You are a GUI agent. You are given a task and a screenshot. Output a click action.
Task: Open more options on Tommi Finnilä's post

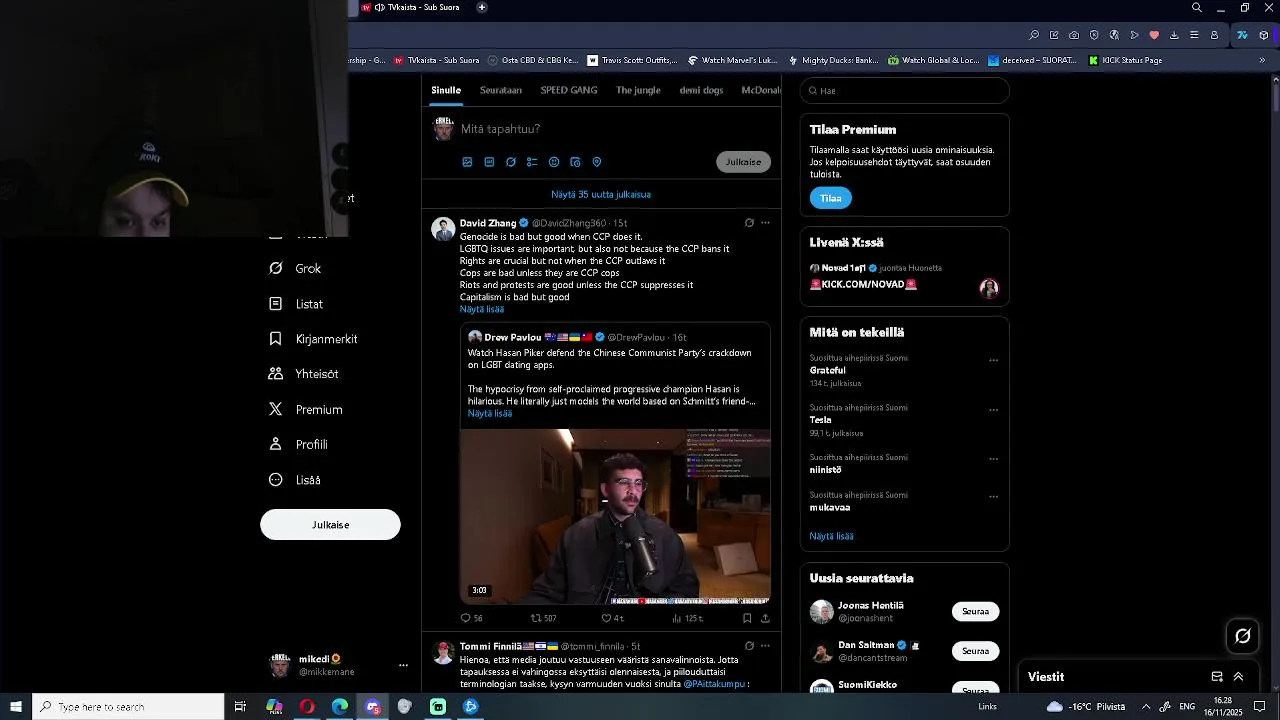(x=766, y=646)
